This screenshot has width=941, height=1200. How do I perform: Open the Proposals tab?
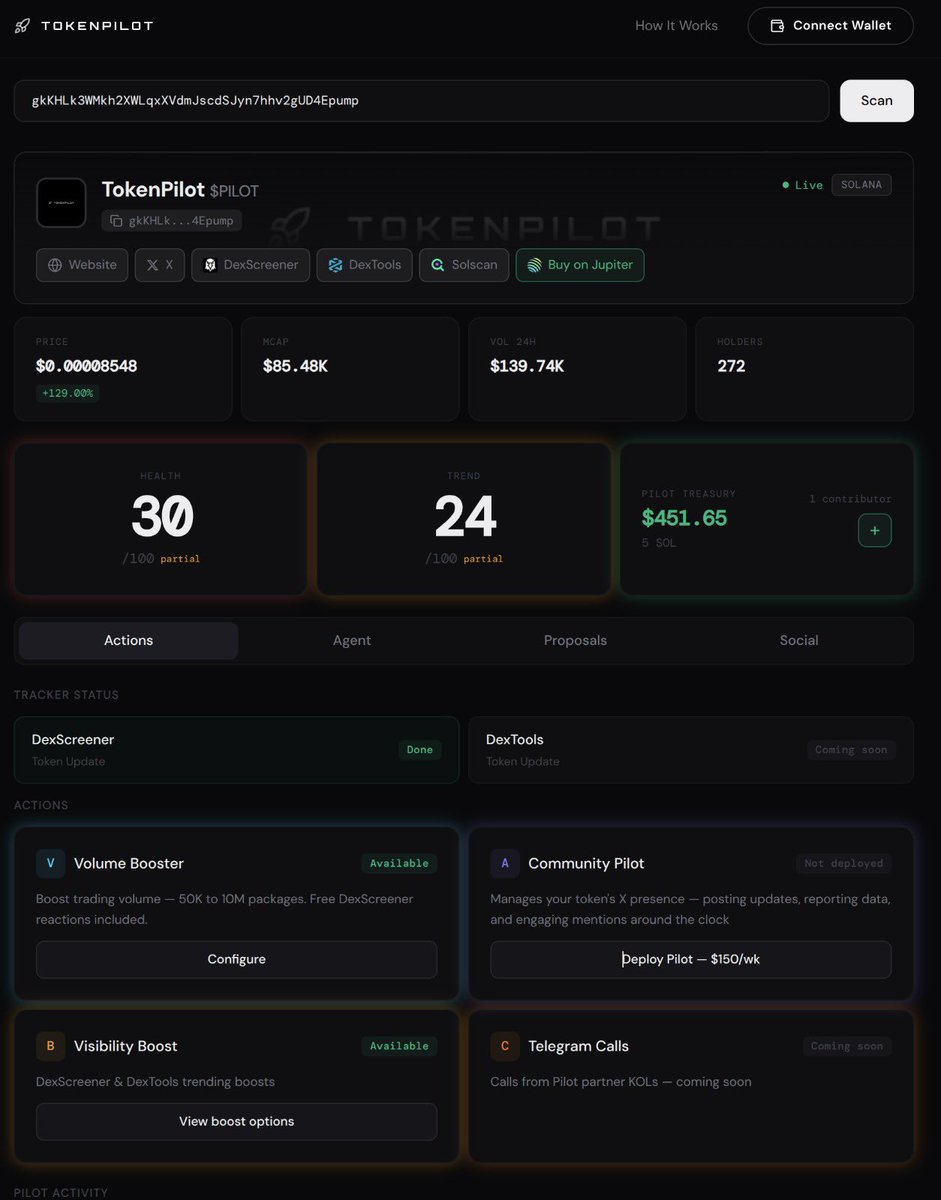pyautogui.click(x=575, y=641)
